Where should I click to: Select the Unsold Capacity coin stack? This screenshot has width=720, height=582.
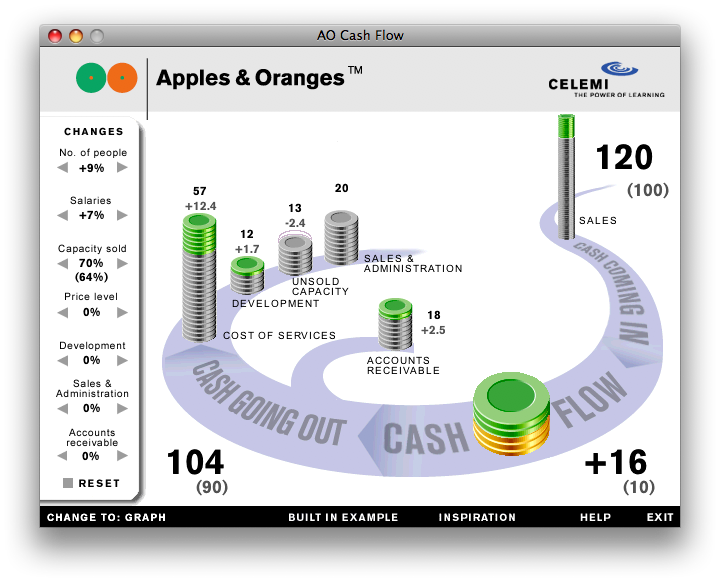click(x=294, y=253)
